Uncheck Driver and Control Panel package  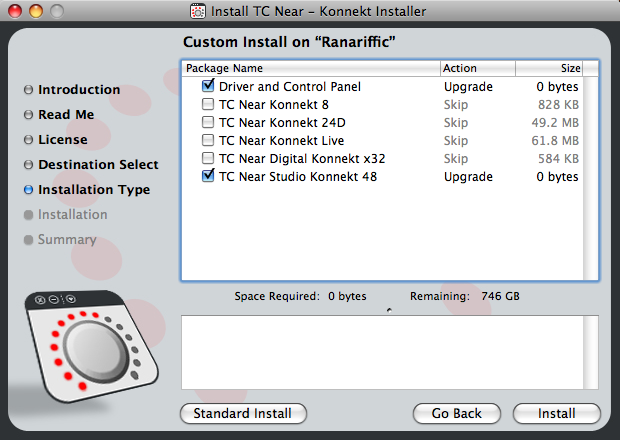point(208,86)
